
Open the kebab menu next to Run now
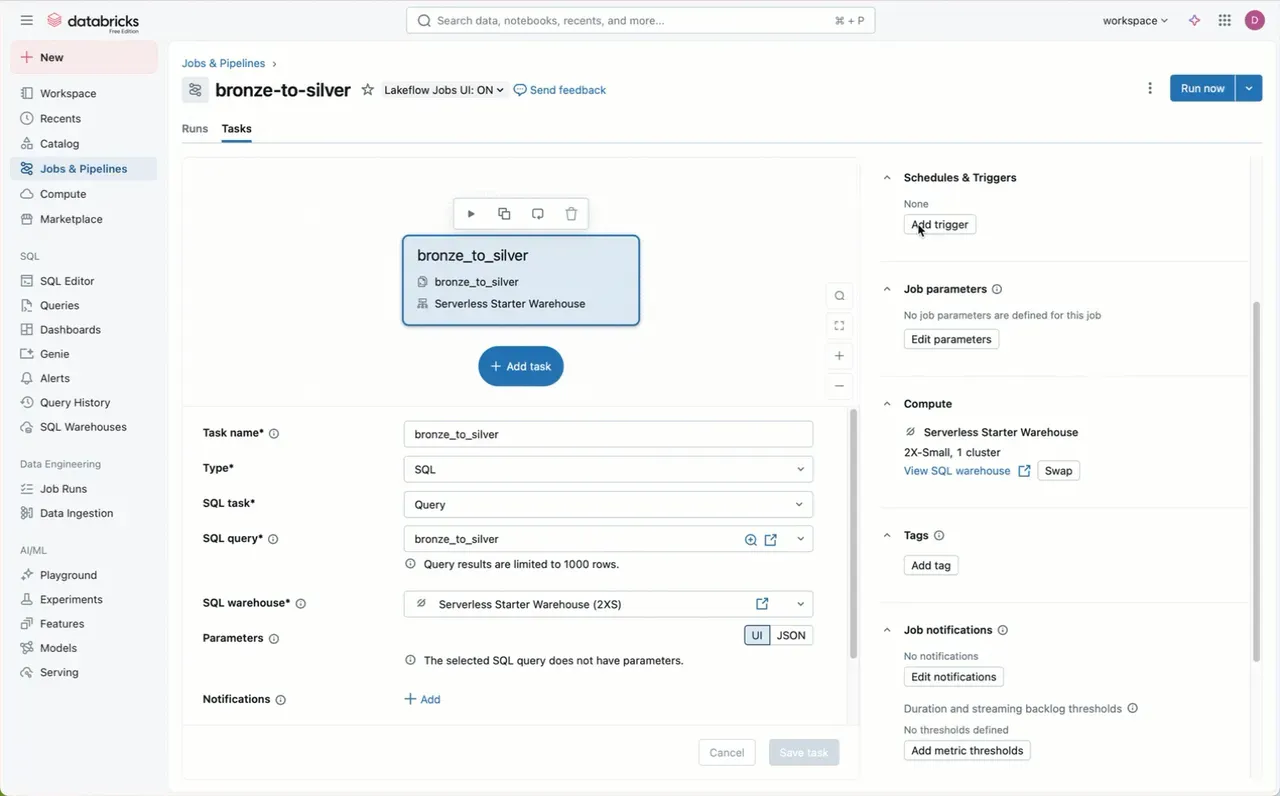1150,88
